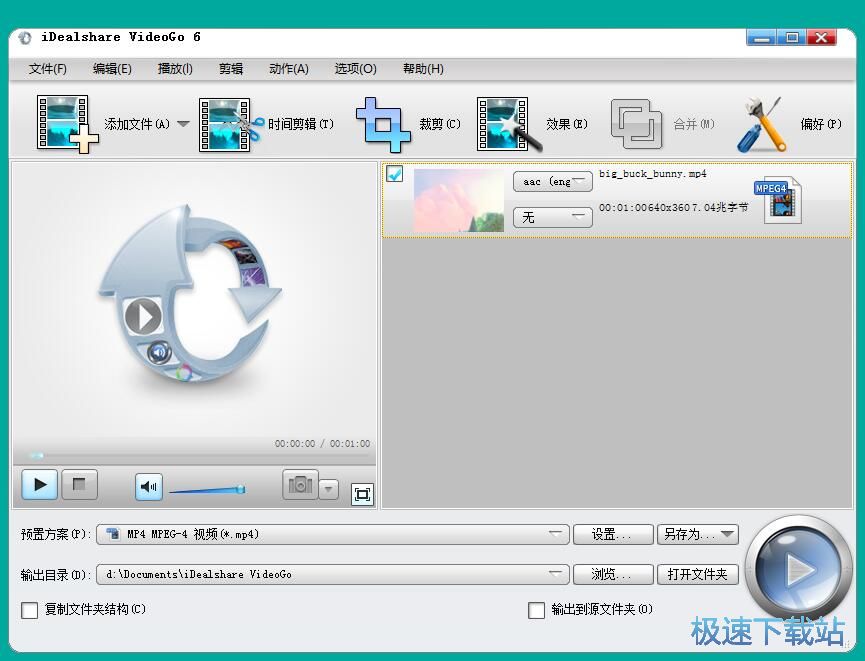Open the Effect magic wand tool

[x=509, y=125]
